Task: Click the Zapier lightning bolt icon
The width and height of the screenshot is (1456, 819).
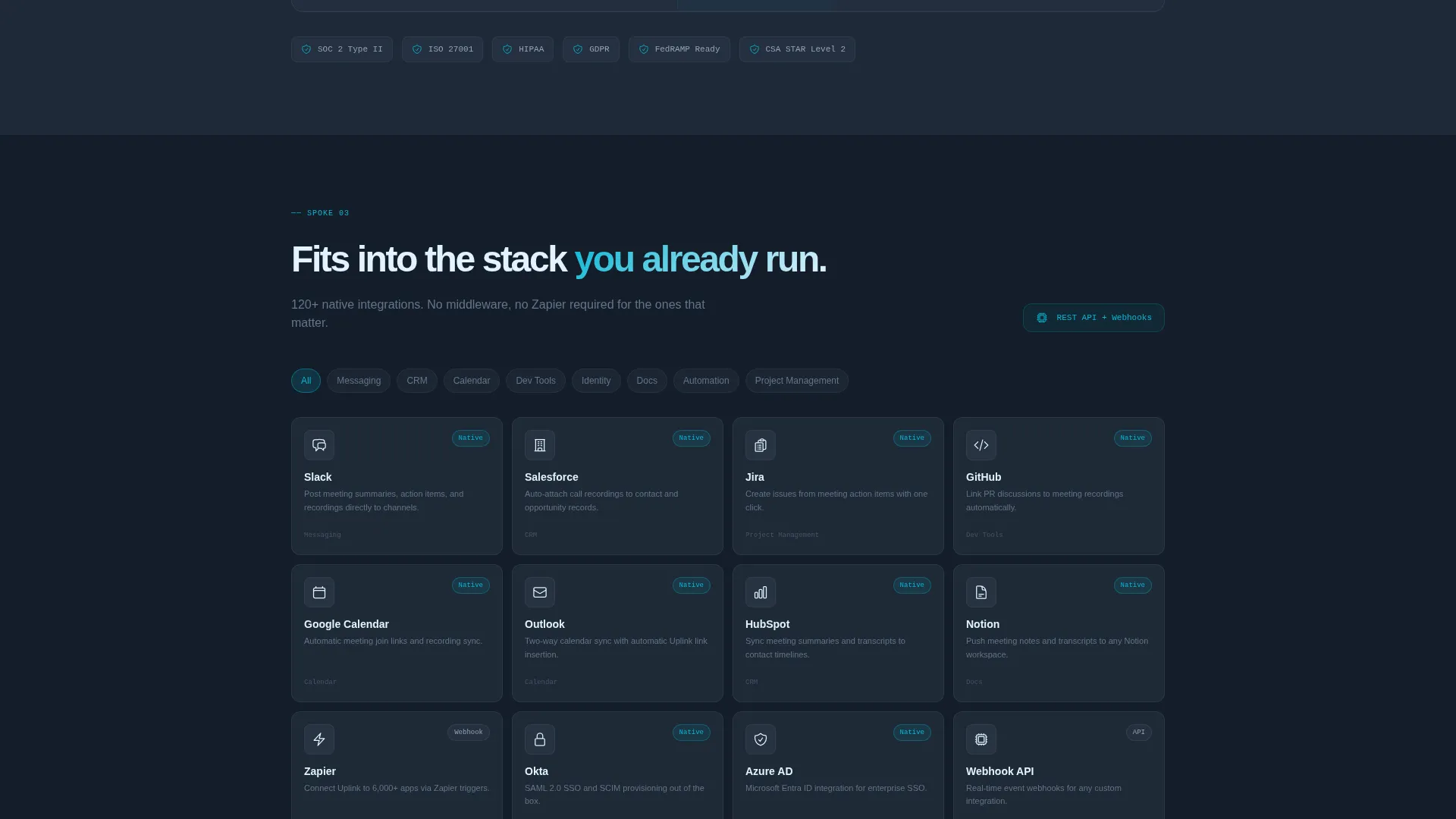Action: (x=319, y=739)
